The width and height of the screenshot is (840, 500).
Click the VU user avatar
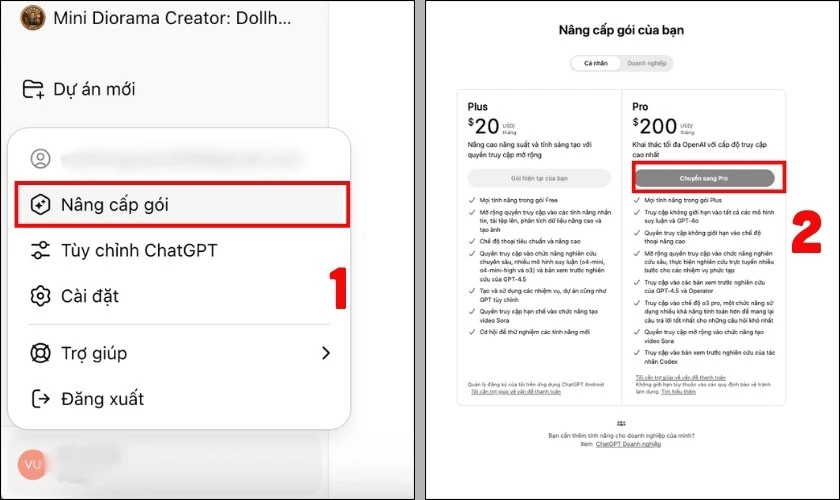click(x=32, y=464)
